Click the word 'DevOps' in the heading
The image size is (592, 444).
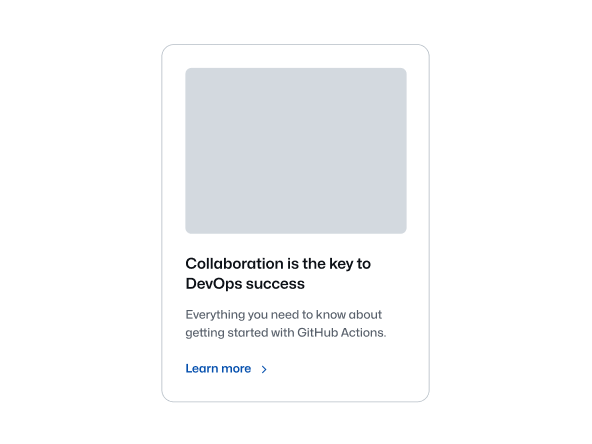(x=214, y=284)
